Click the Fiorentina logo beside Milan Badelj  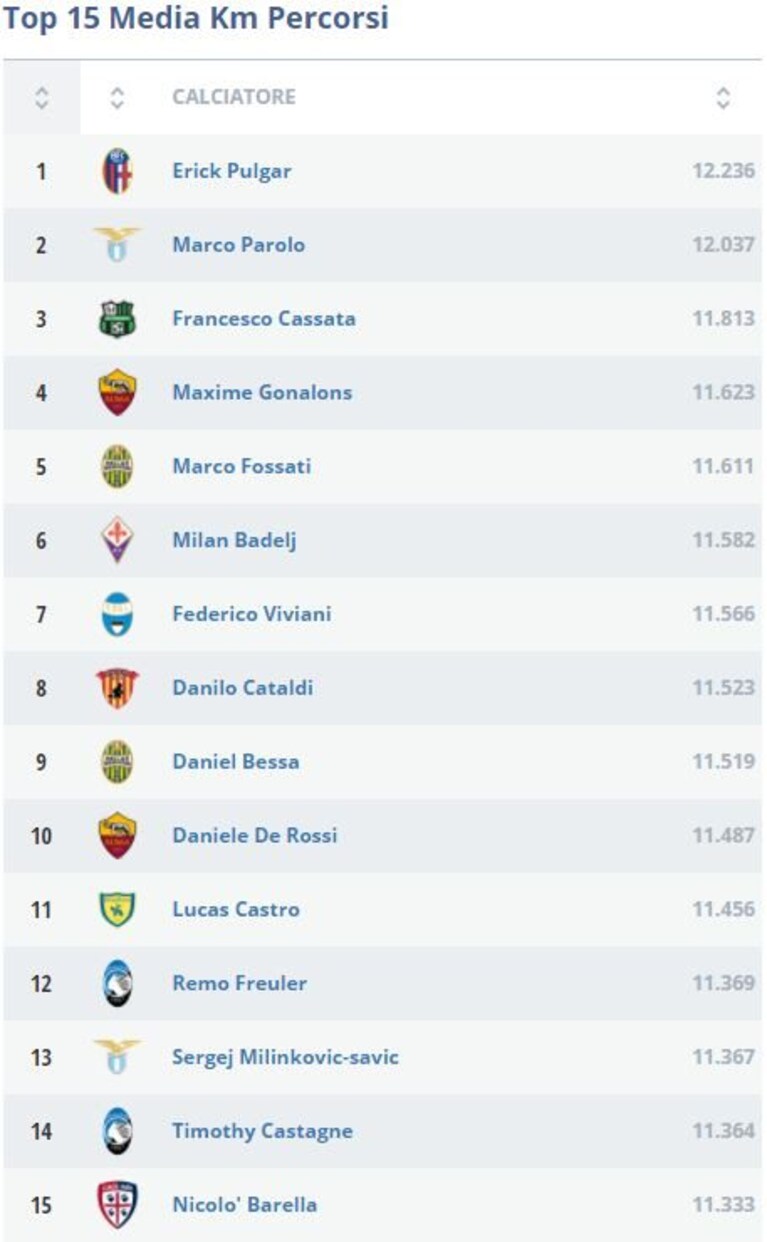(x=117, y=540)
